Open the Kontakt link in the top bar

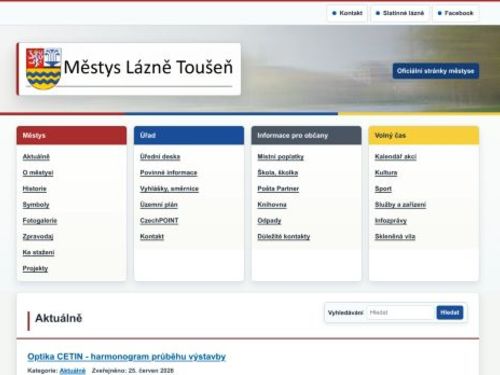click(347, 13)
